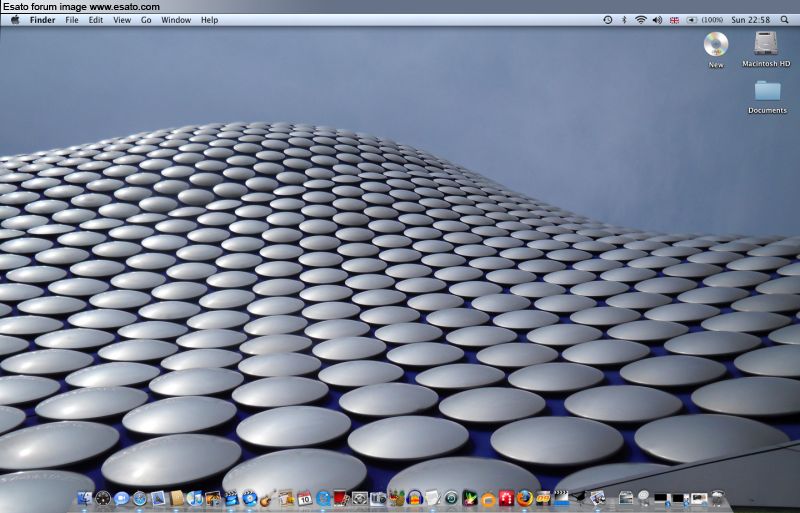The width and height of the screenshot is (800, 513).
Task: Open the Apple menu
Action: pos(15,20)
